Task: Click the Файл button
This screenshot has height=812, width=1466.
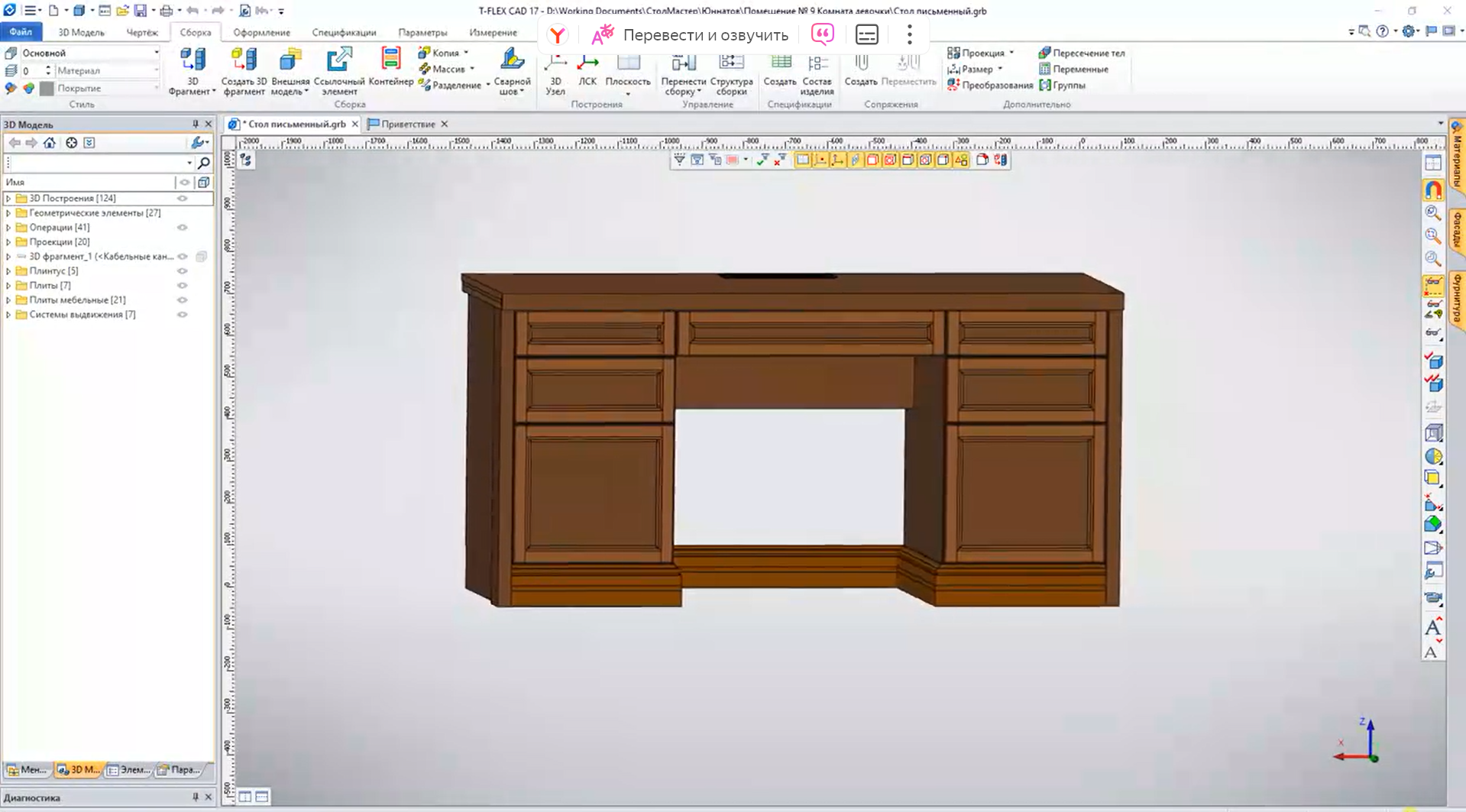Action: (21, 32)
